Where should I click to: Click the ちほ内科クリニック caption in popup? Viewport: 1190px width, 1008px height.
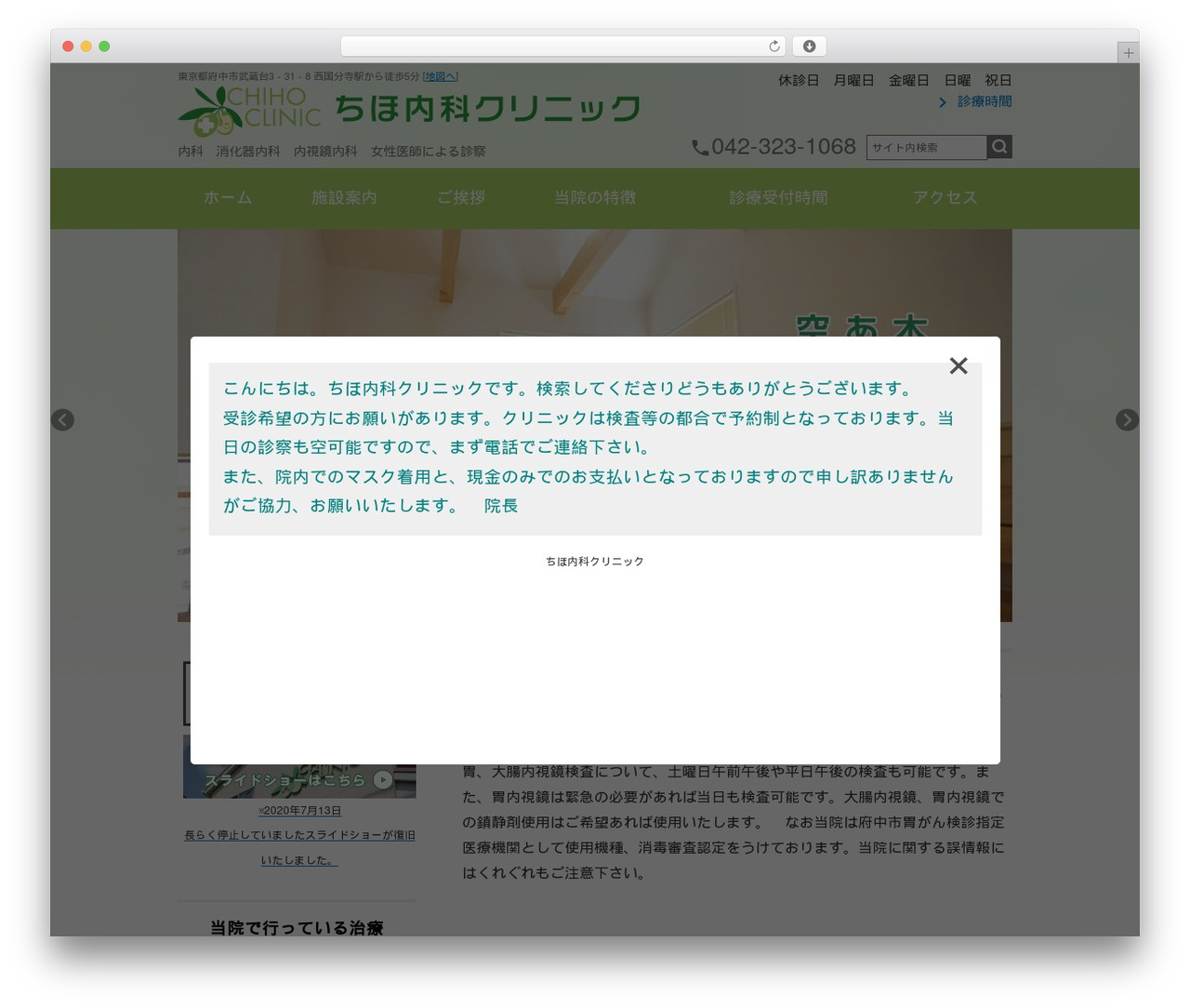point(595,562)
